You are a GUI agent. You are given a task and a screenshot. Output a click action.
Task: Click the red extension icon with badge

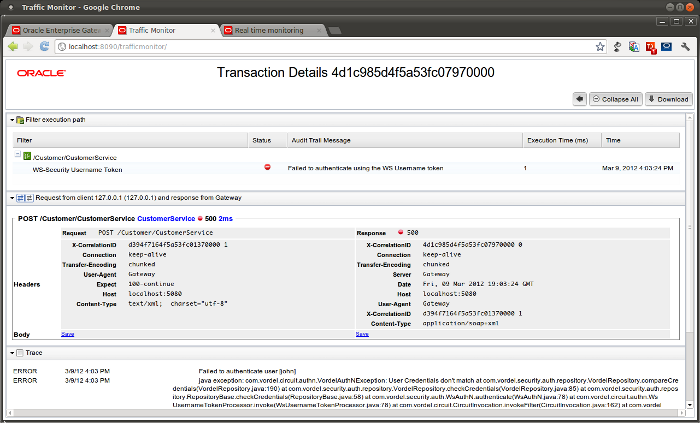pyautogui.click(x=650, y=47)
